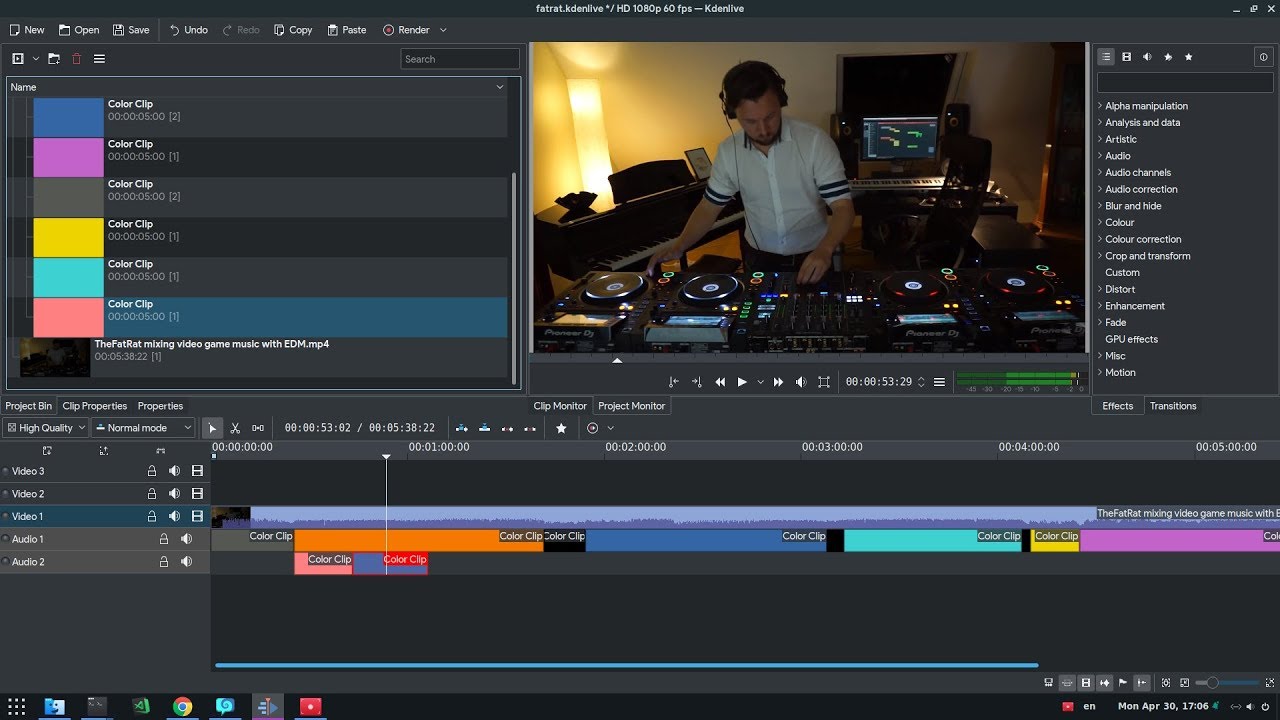Switch to the Clip Monitor tab
Image resolution: width=1280 pixels, height=720 pixels.
click(x=560, y=406)
